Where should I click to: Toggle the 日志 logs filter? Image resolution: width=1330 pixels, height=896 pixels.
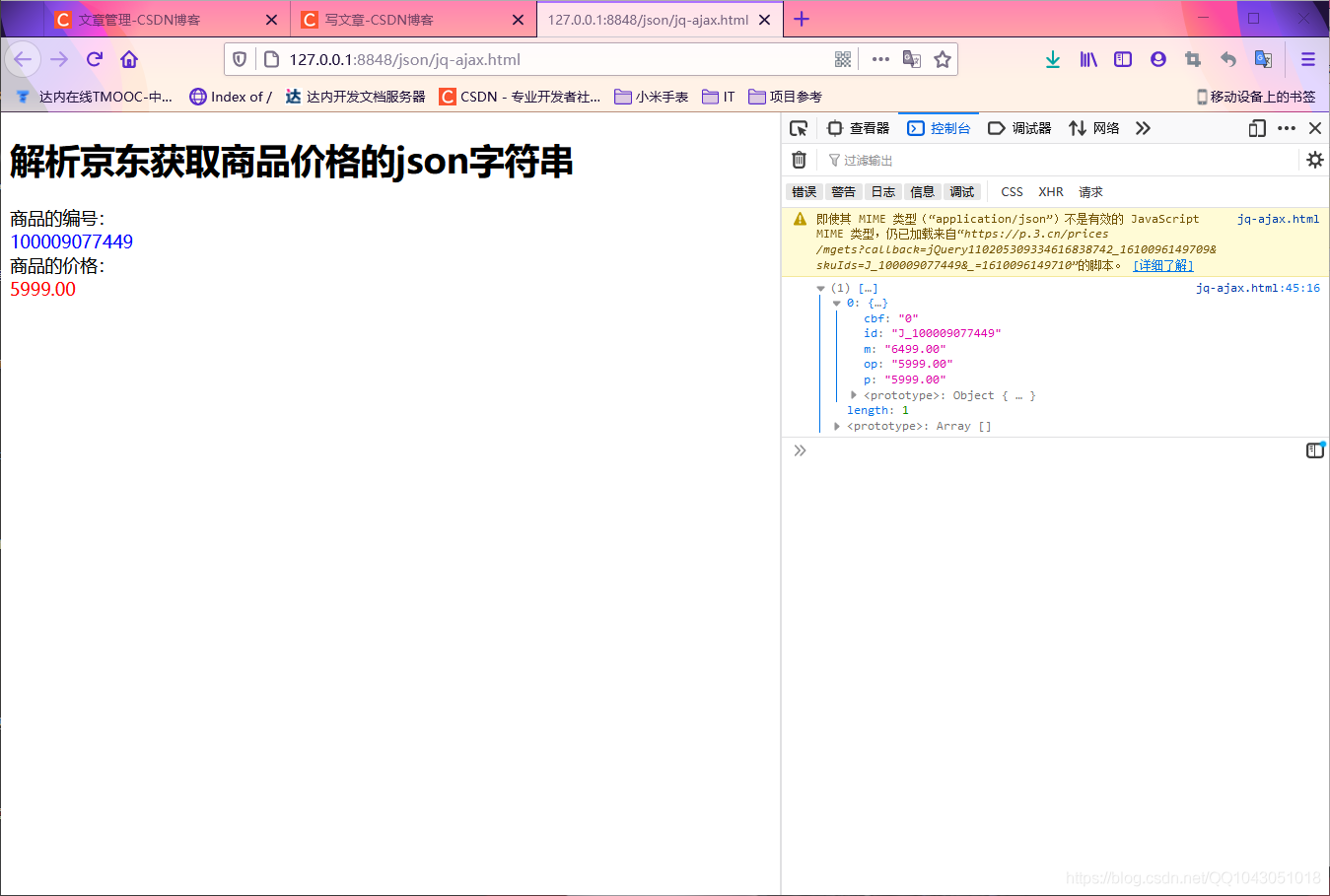pyautogui.click(x=883, y=192)
